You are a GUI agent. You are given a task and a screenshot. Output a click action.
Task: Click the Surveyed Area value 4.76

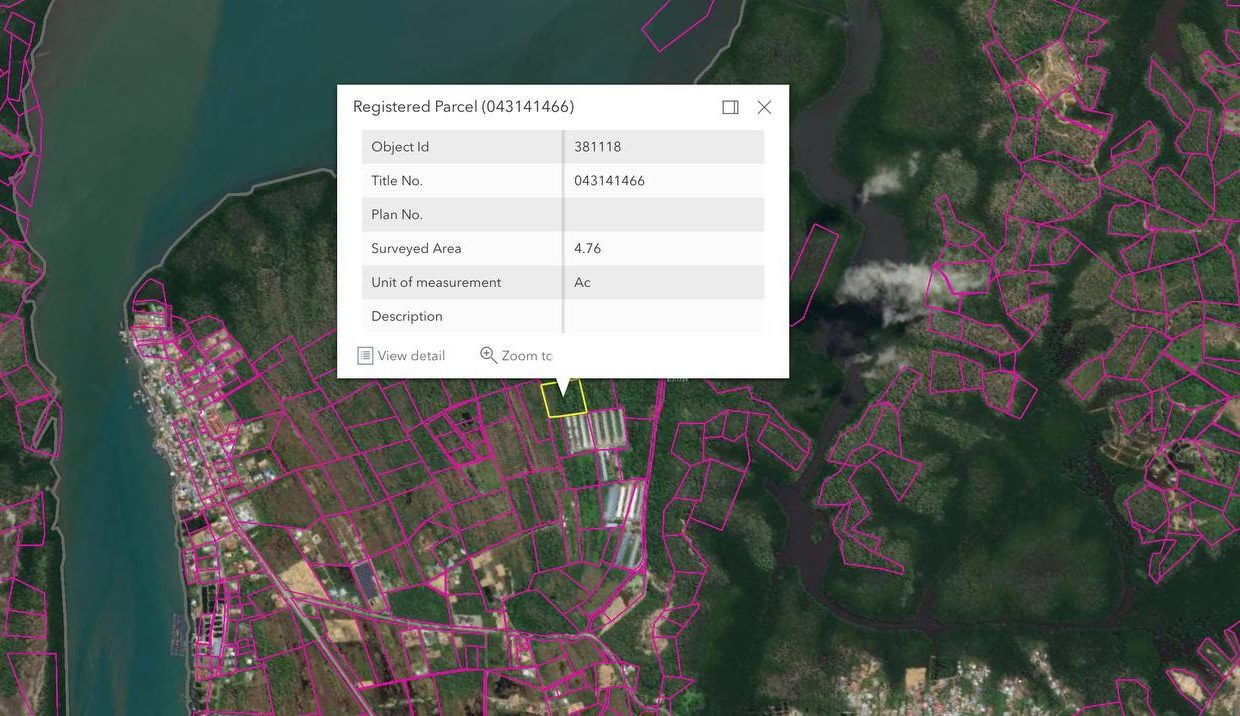coord(588,249)
